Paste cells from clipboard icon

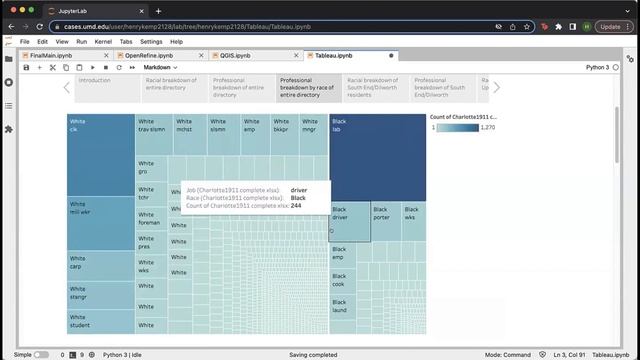79,67
